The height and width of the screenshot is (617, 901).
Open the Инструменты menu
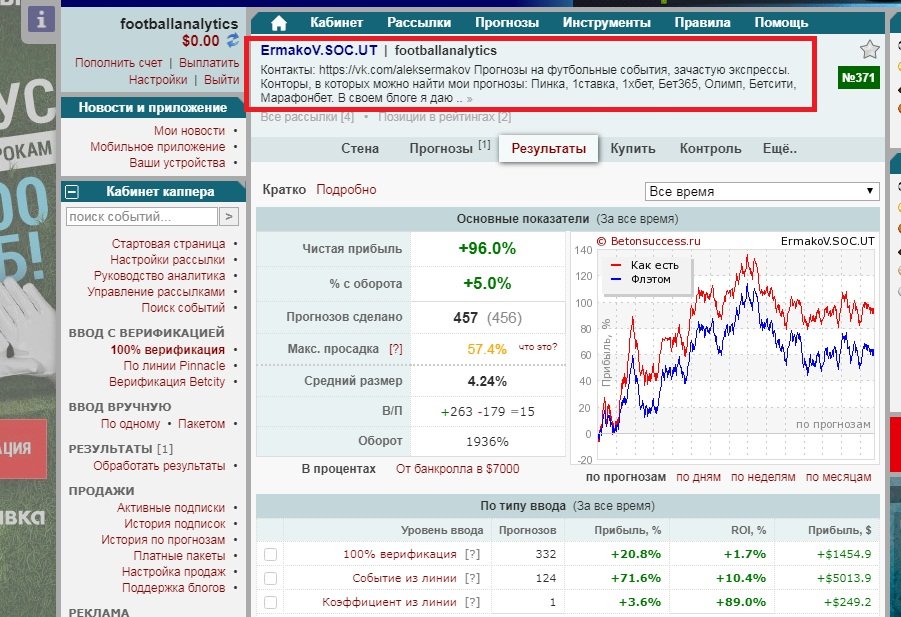606,23
